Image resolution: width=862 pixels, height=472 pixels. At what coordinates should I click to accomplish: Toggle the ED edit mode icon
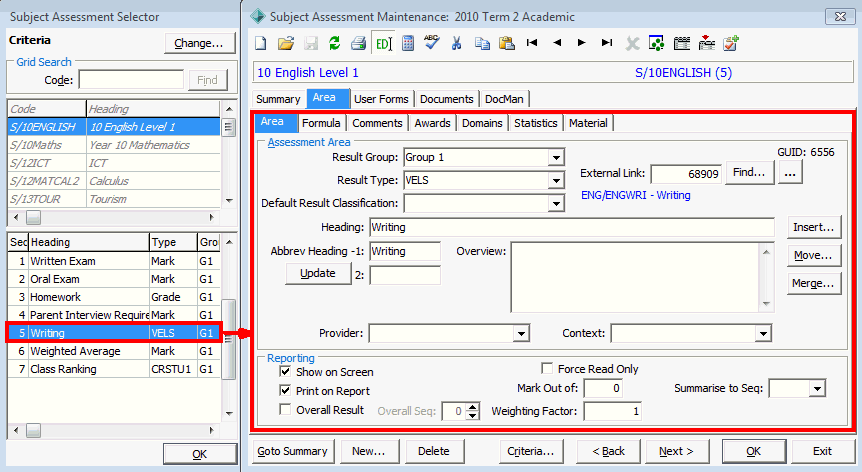[x=383, y=43]
